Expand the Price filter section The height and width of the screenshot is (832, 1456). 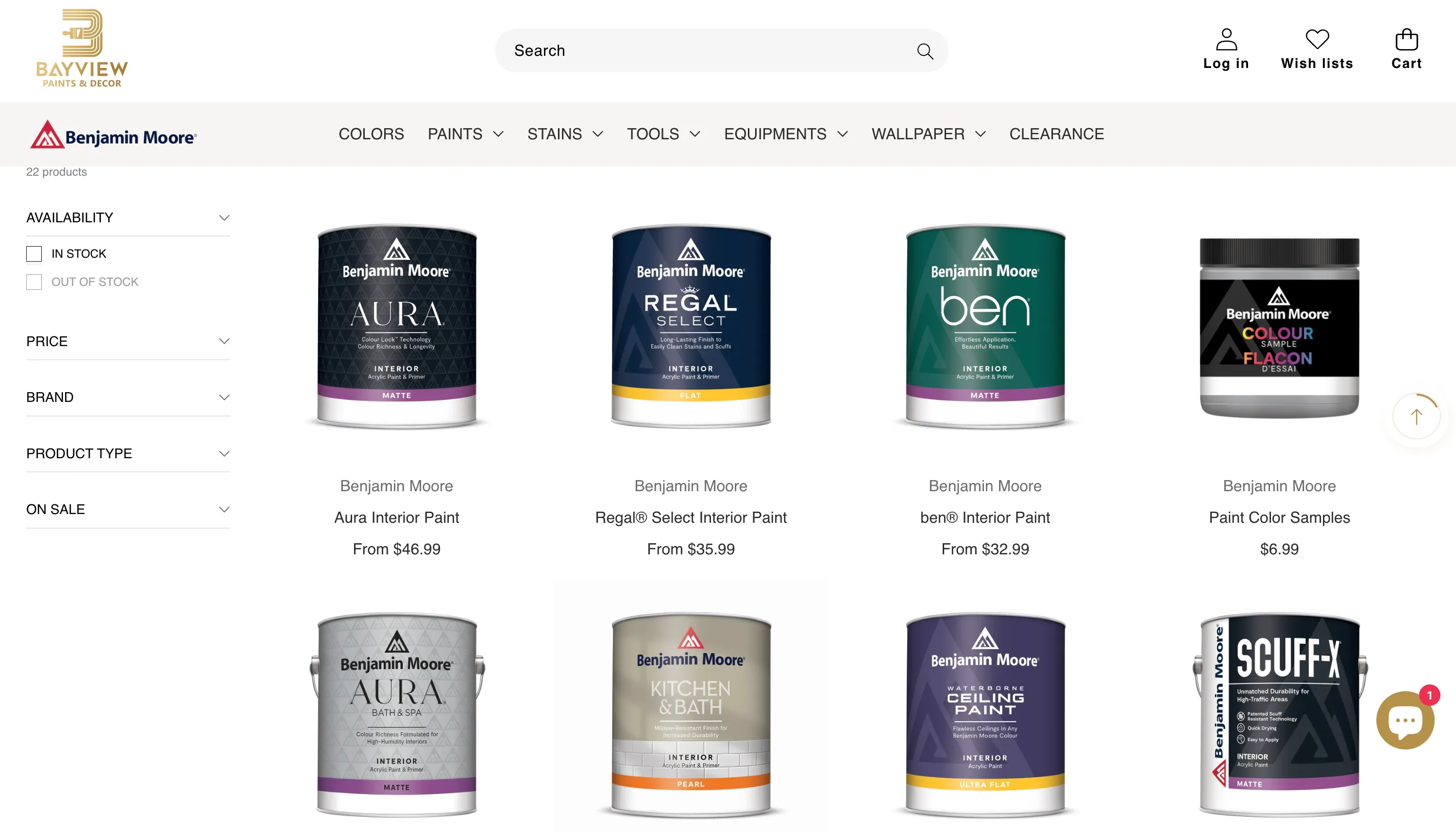point(128,341)
